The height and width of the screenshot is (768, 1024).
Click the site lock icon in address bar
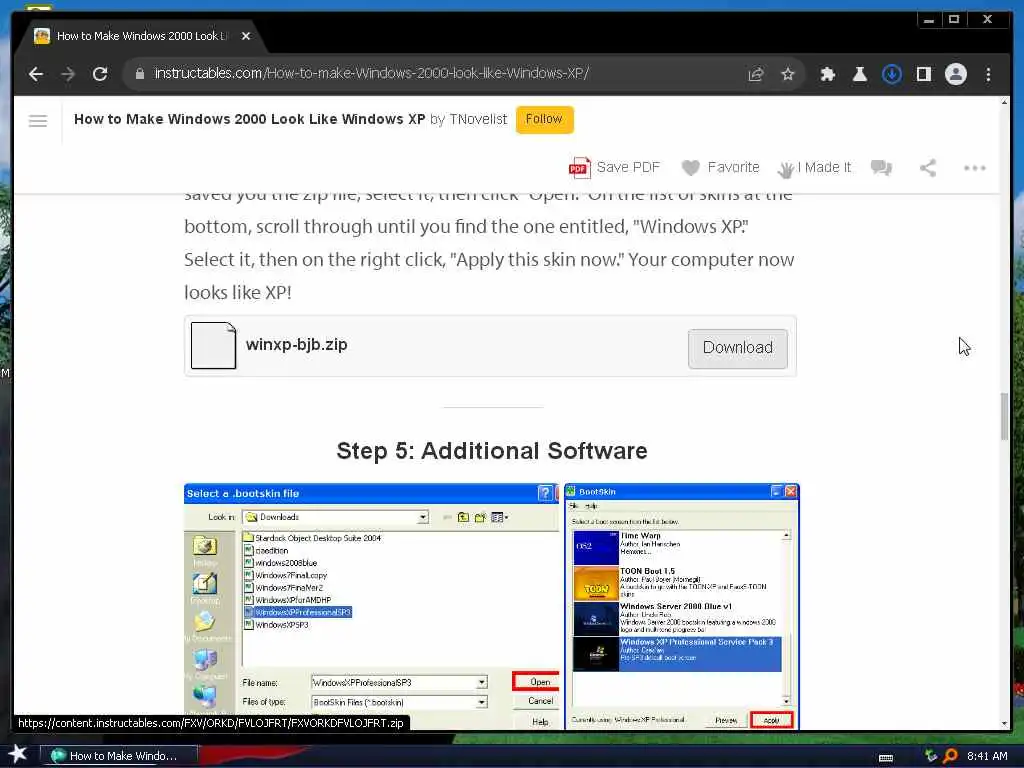pos(139,74)
